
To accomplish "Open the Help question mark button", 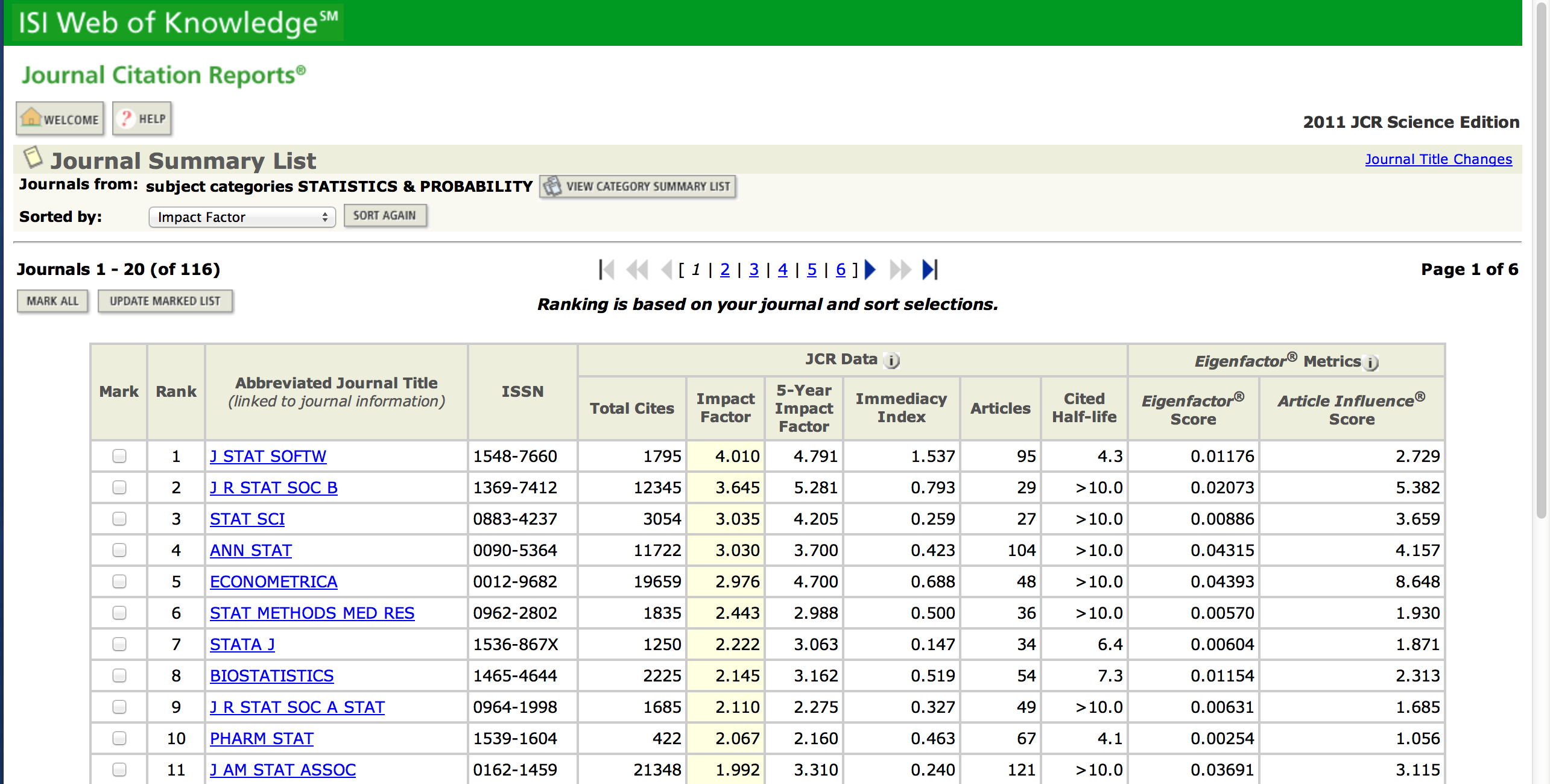I will click(x=142, y=118).
